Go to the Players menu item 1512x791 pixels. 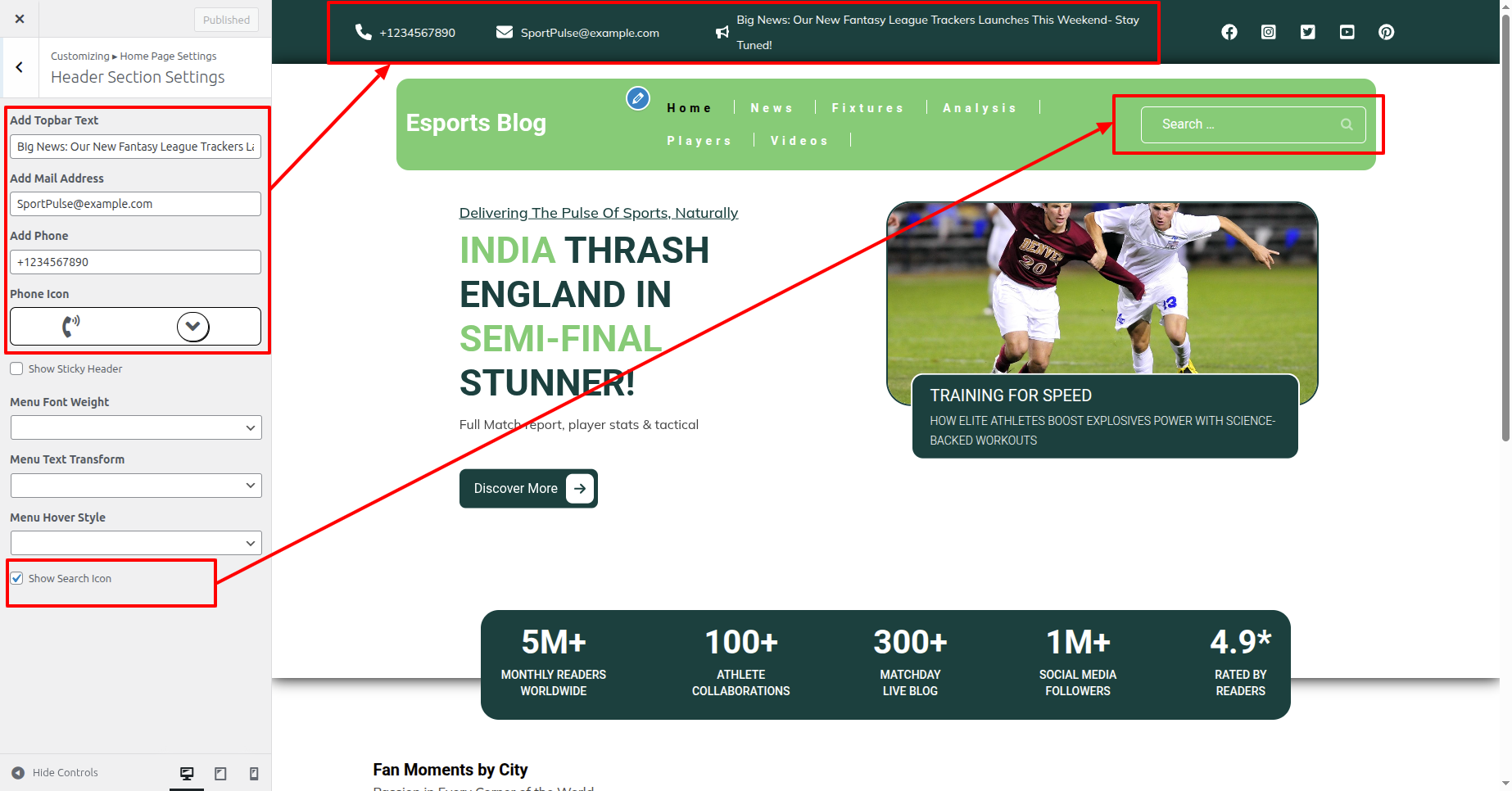tap(699, 141)
